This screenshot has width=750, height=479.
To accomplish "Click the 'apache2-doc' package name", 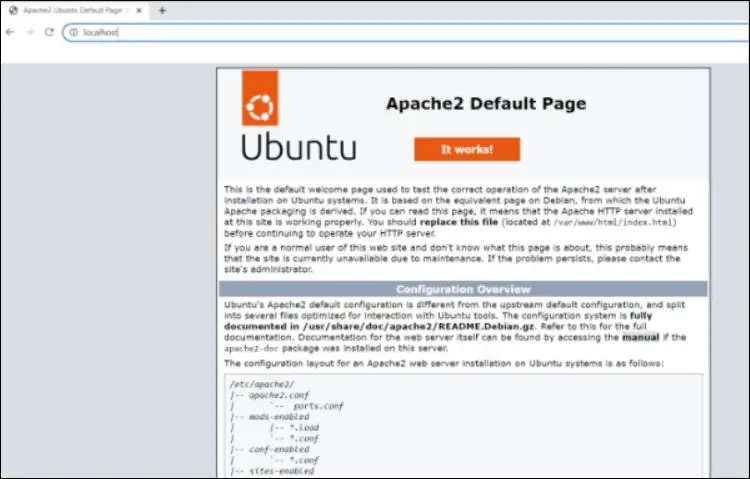I will pyautogui.click(x=251, y=348).
